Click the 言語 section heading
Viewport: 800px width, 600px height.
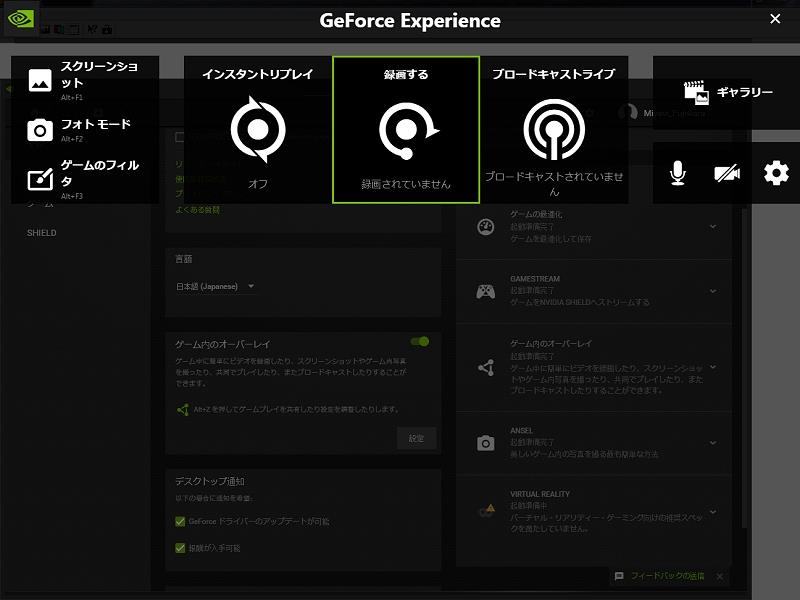point(184,259)
